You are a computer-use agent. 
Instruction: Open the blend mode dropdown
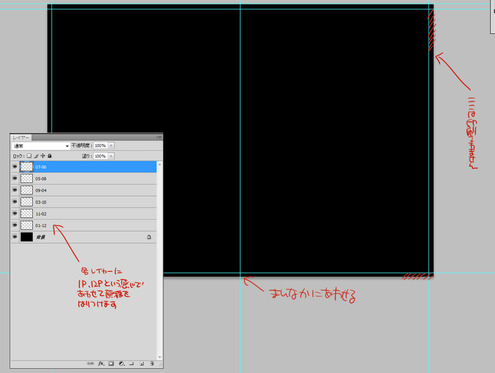[x=41, y=146]
